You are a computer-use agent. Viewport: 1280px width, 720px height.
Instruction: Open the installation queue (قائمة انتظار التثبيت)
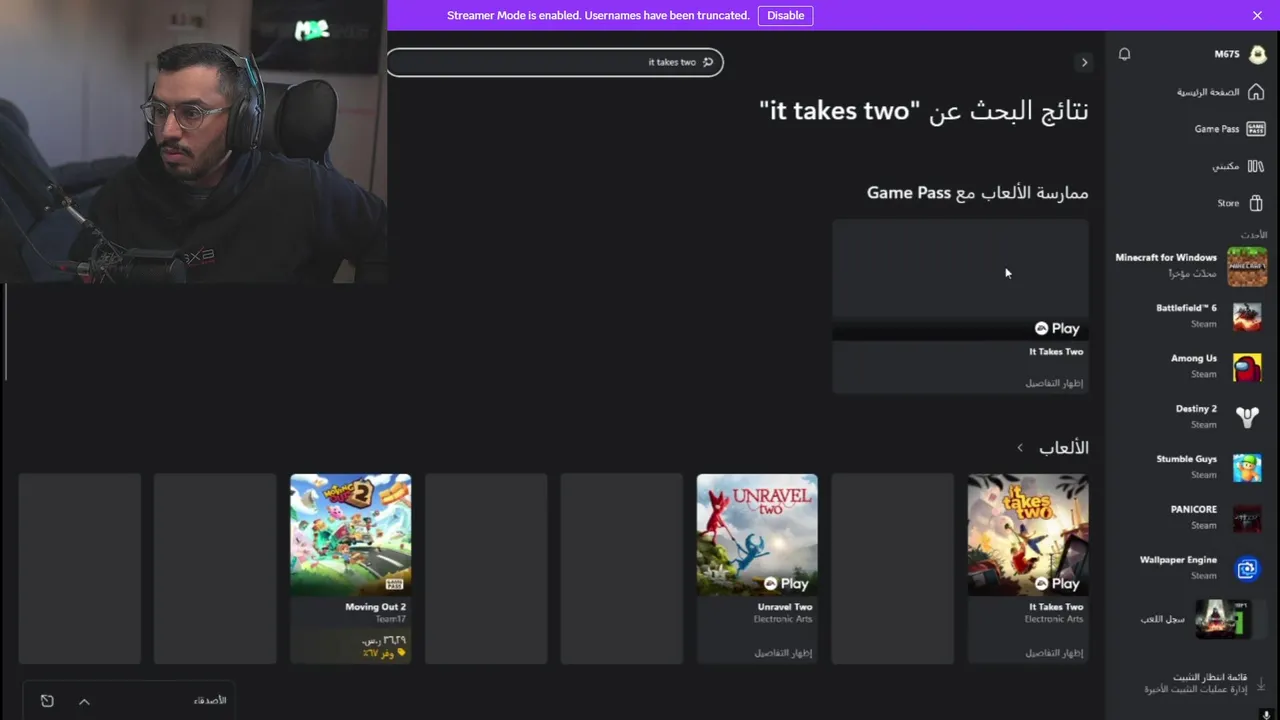[1196, 683]
